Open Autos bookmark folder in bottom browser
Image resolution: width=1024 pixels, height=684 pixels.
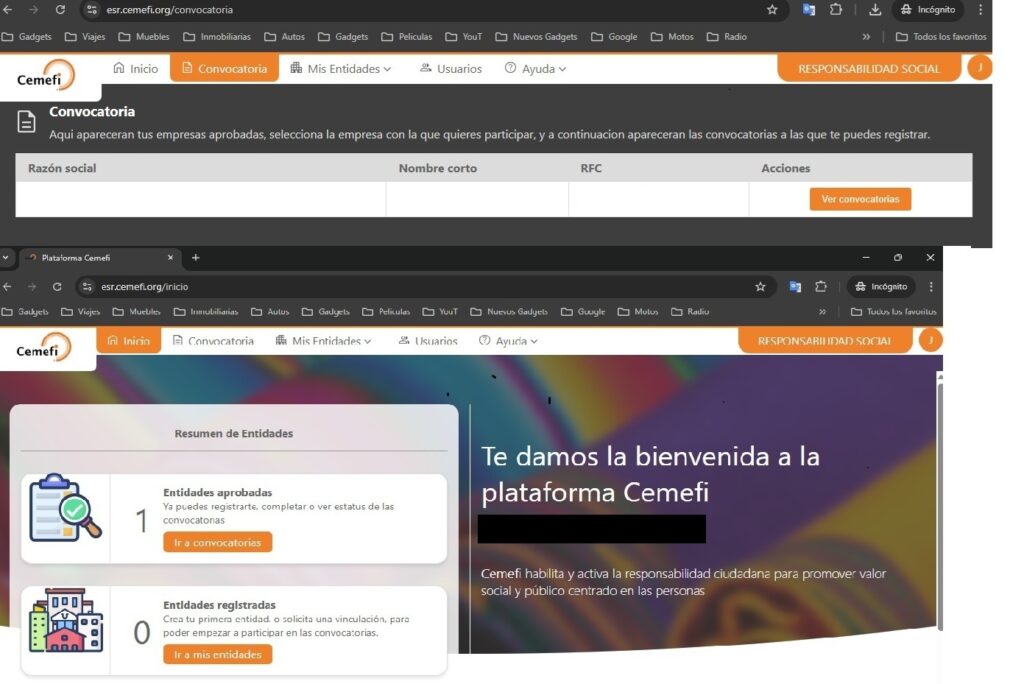(x=270, y=312)
